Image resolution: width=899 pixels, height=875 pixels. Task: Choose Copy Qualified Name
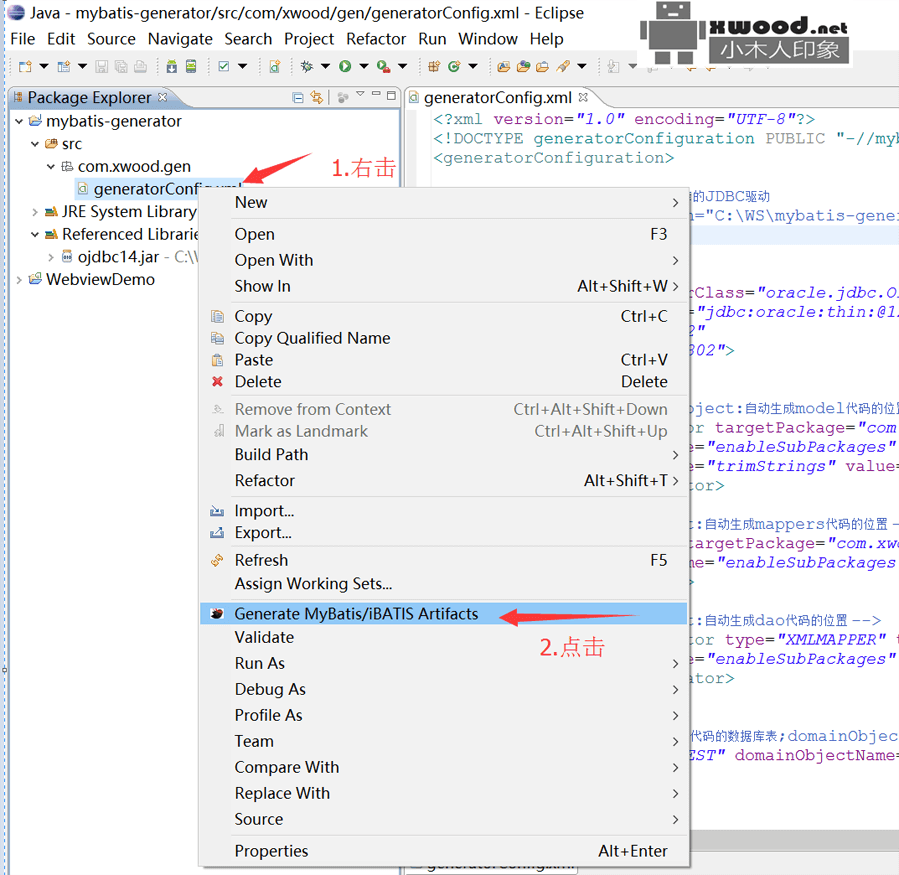click(443, 338)
